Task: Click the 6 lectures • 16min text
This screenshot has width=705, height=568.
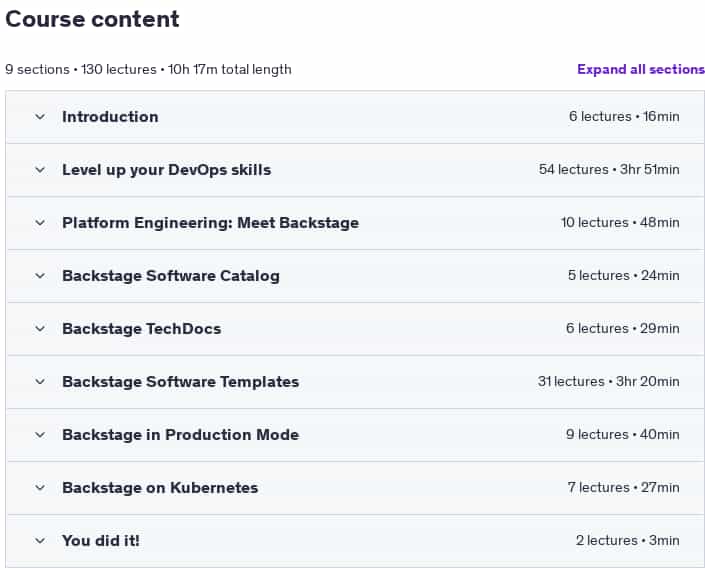Action: click(x=624, y=116)
